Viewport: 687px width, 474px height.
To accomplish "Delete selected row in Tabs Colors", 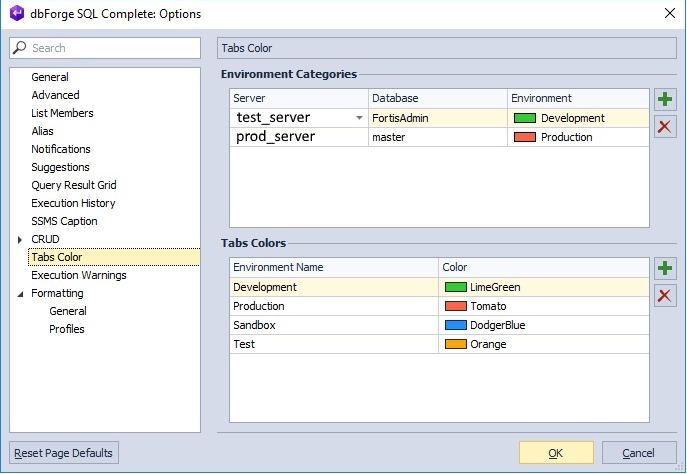I will [x=664, y=295].
